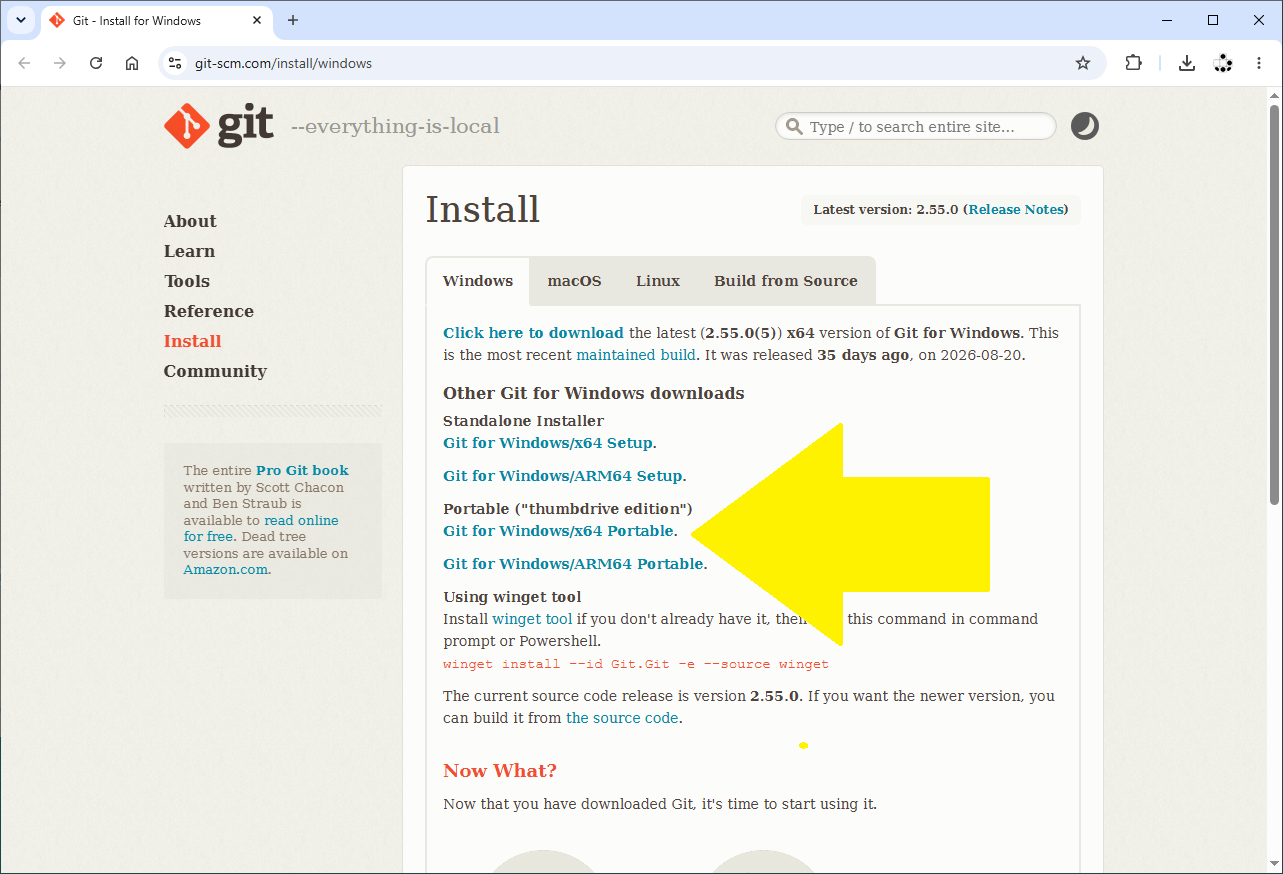Open the 'maintained build' link
The image size is (1283, 874).
pyautogui.click(x=636, y=355)
